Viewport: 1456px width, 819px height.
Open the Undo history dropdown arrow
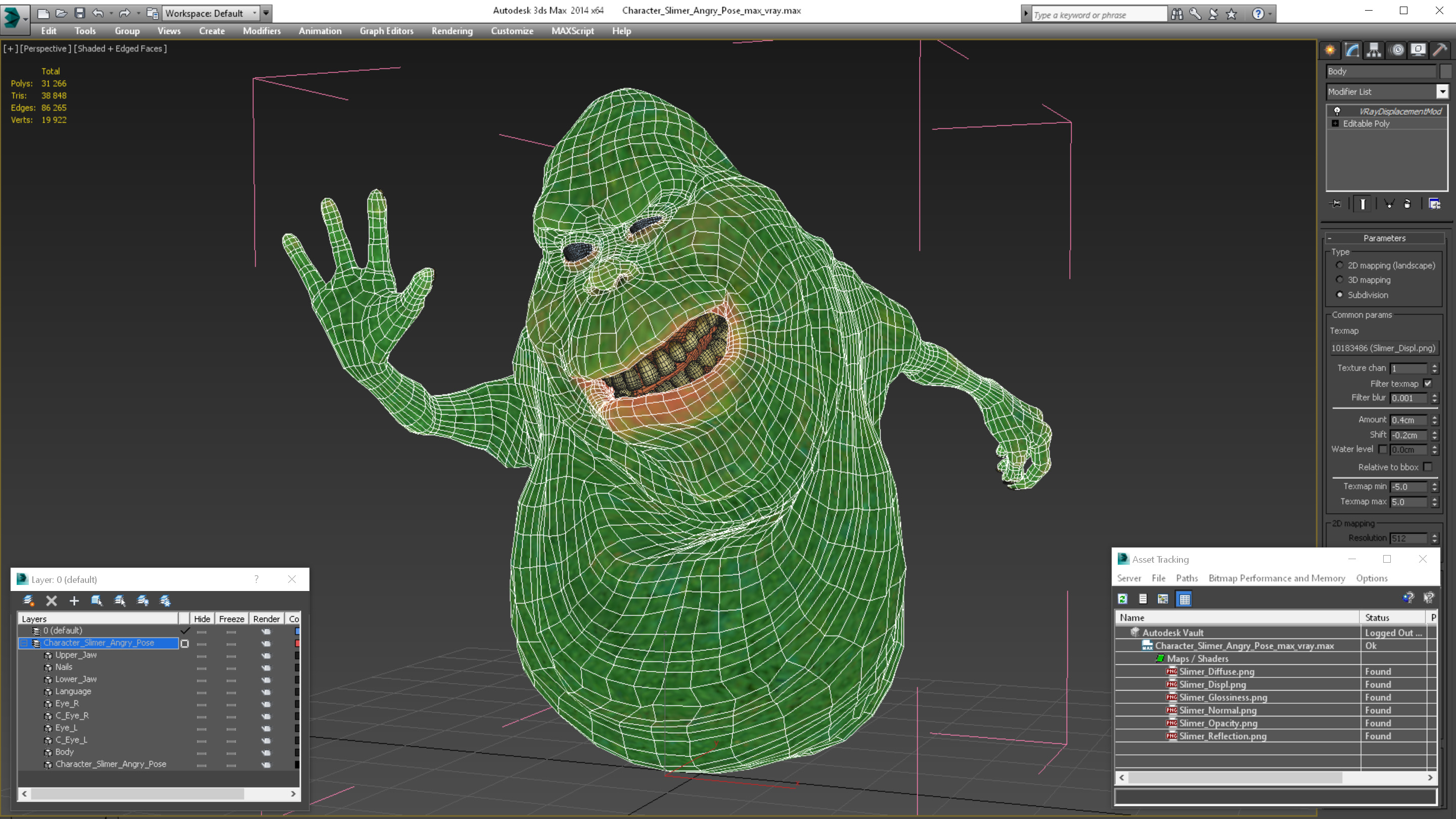coord(111,13)
